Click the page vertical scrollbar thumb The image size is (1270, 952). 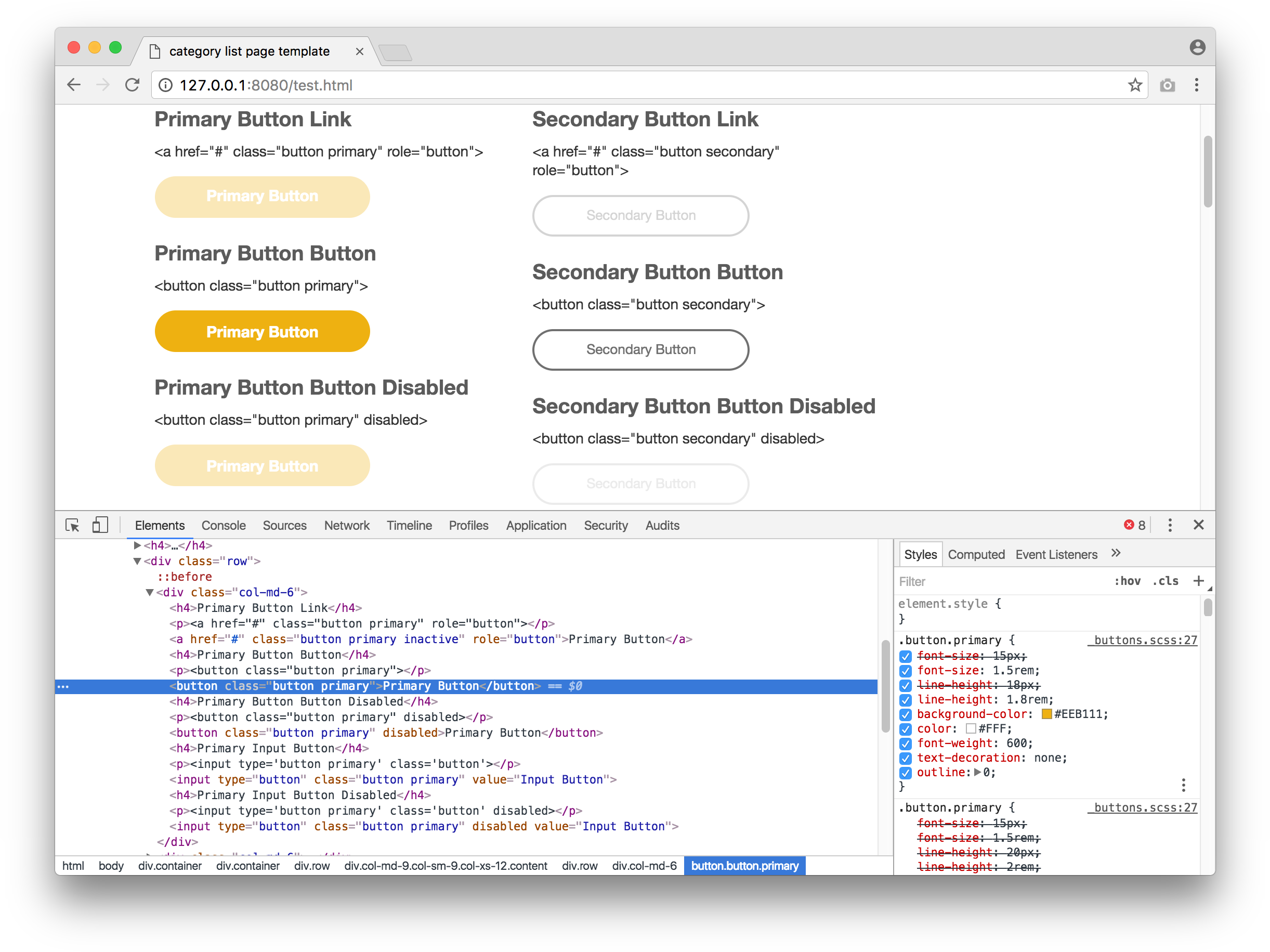[x=1208, y=171]
